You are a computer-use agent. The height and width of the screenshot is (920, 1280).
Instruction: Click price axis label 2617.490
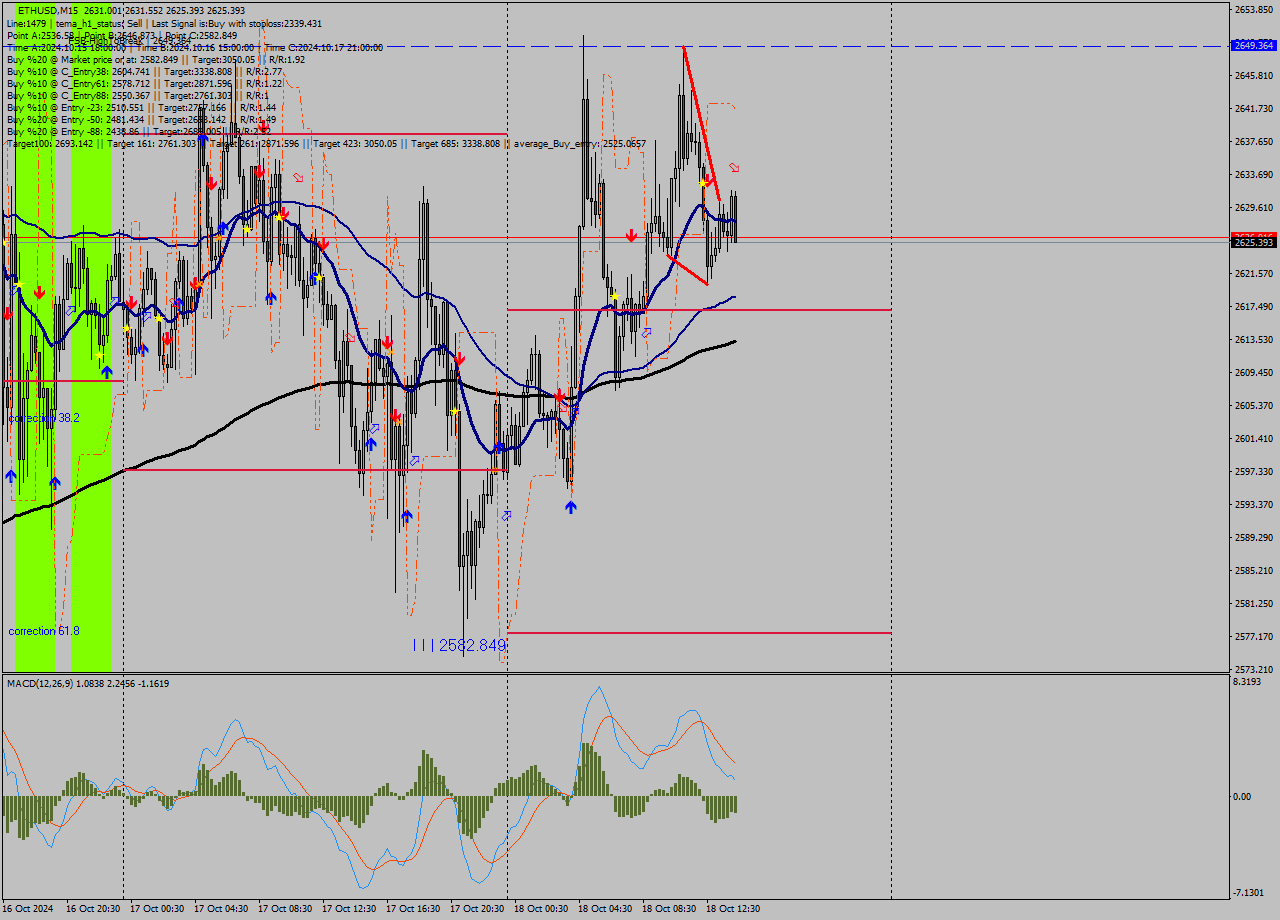click(x=1253, y=307)
